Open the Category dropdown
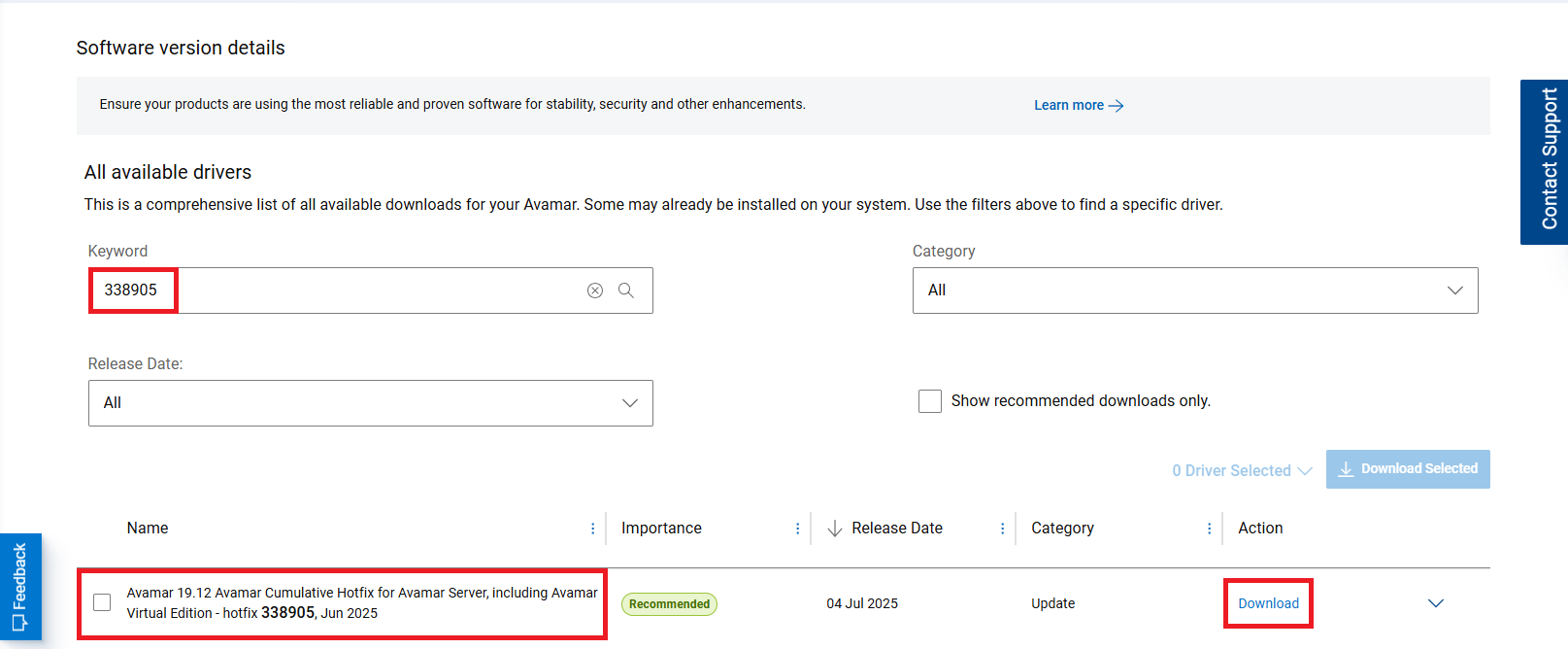 click(1194, 290)
